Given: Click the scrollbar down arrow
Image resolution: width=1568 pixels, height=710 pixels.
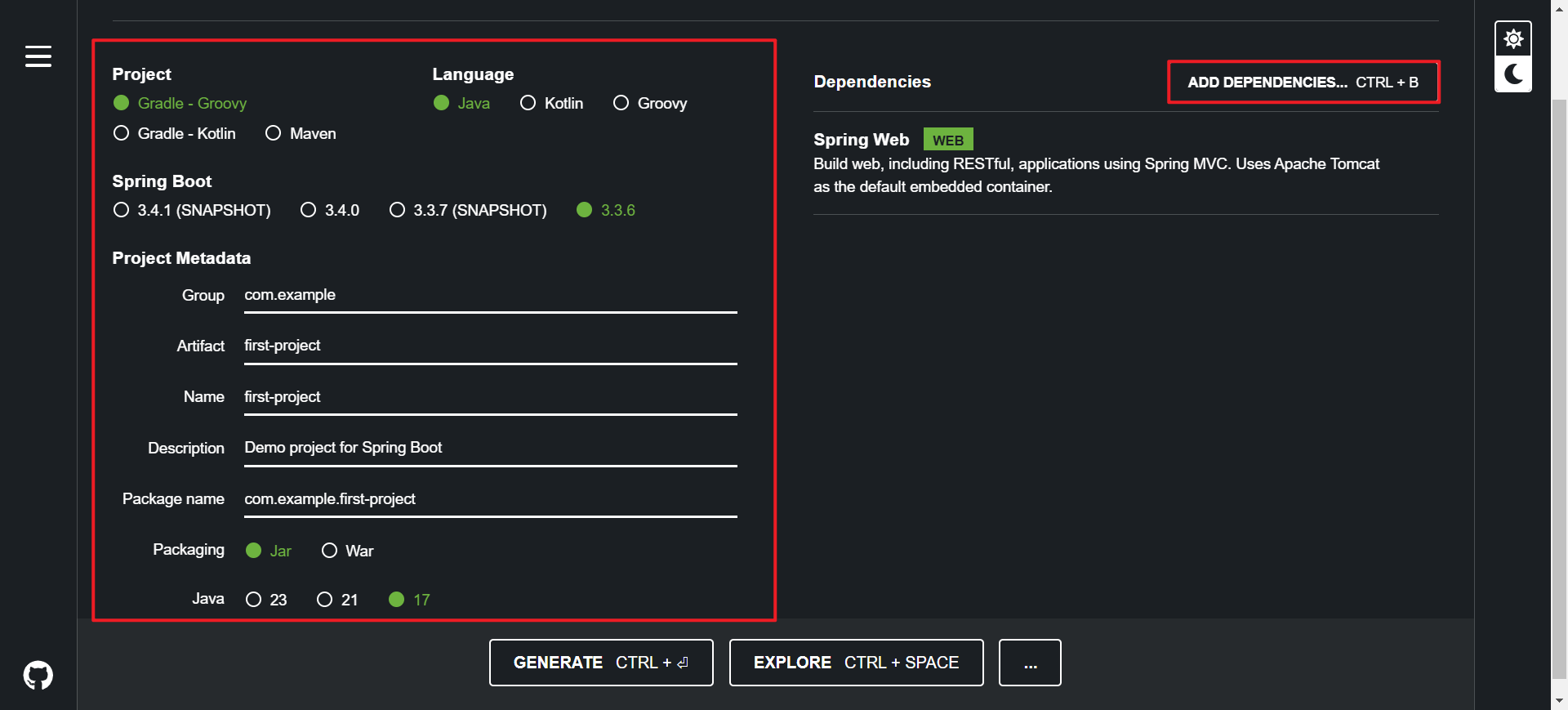Looking at the screenshot, I should click(1559, 701).
